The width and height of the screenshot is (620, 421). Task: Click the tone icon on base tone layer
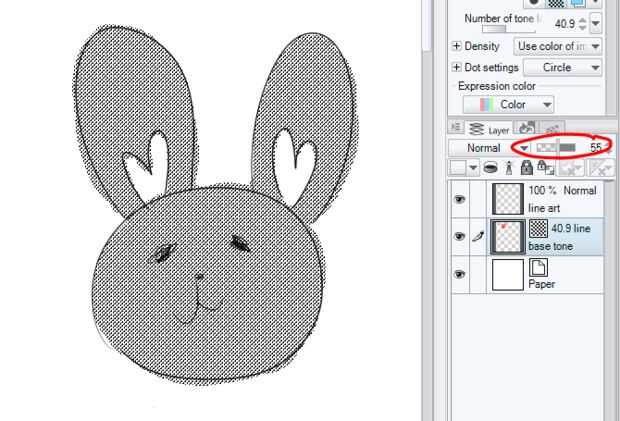(538, 229)
